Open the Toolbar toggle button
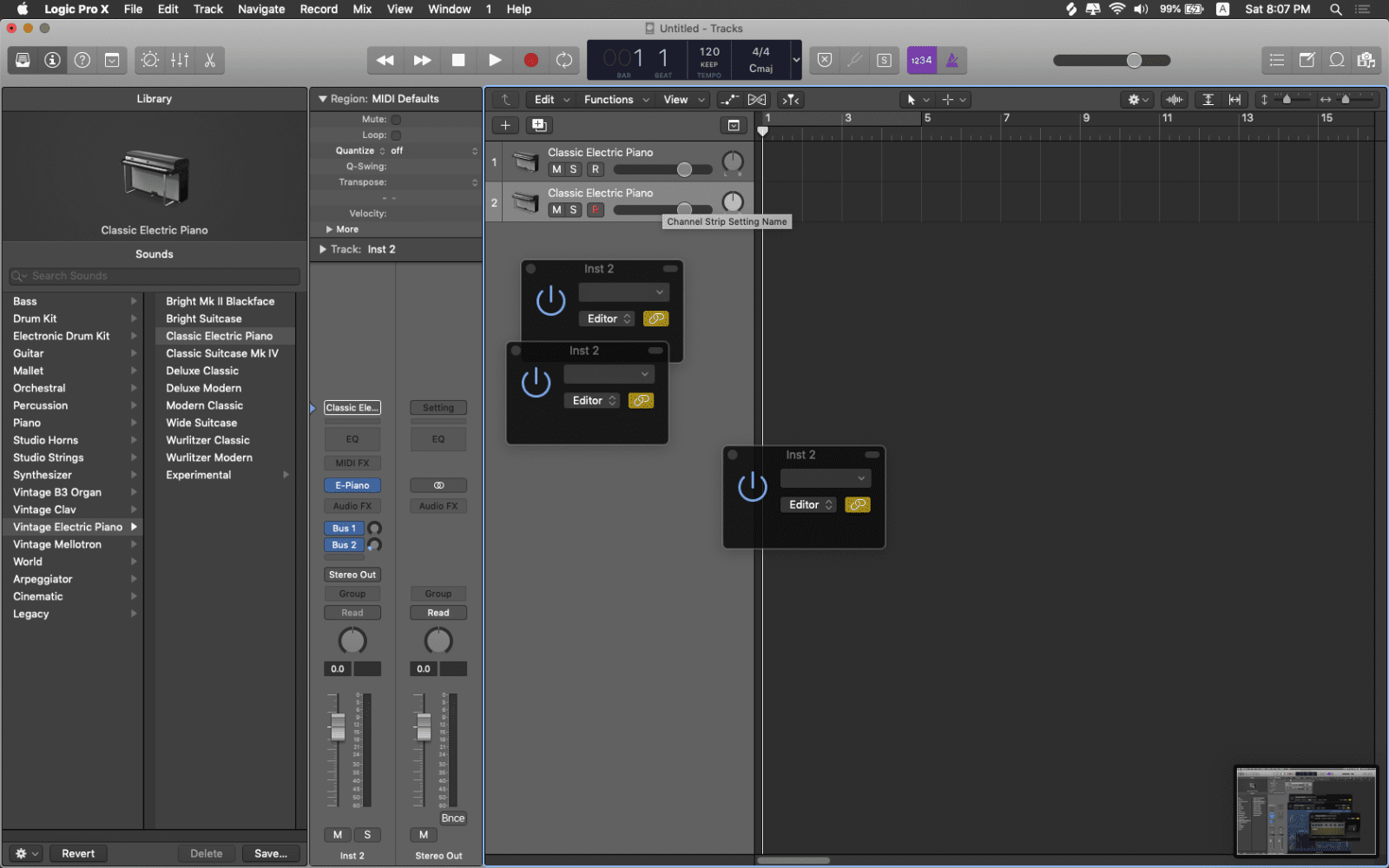Viewport: 1389px width, 868px height. (112, 60)
